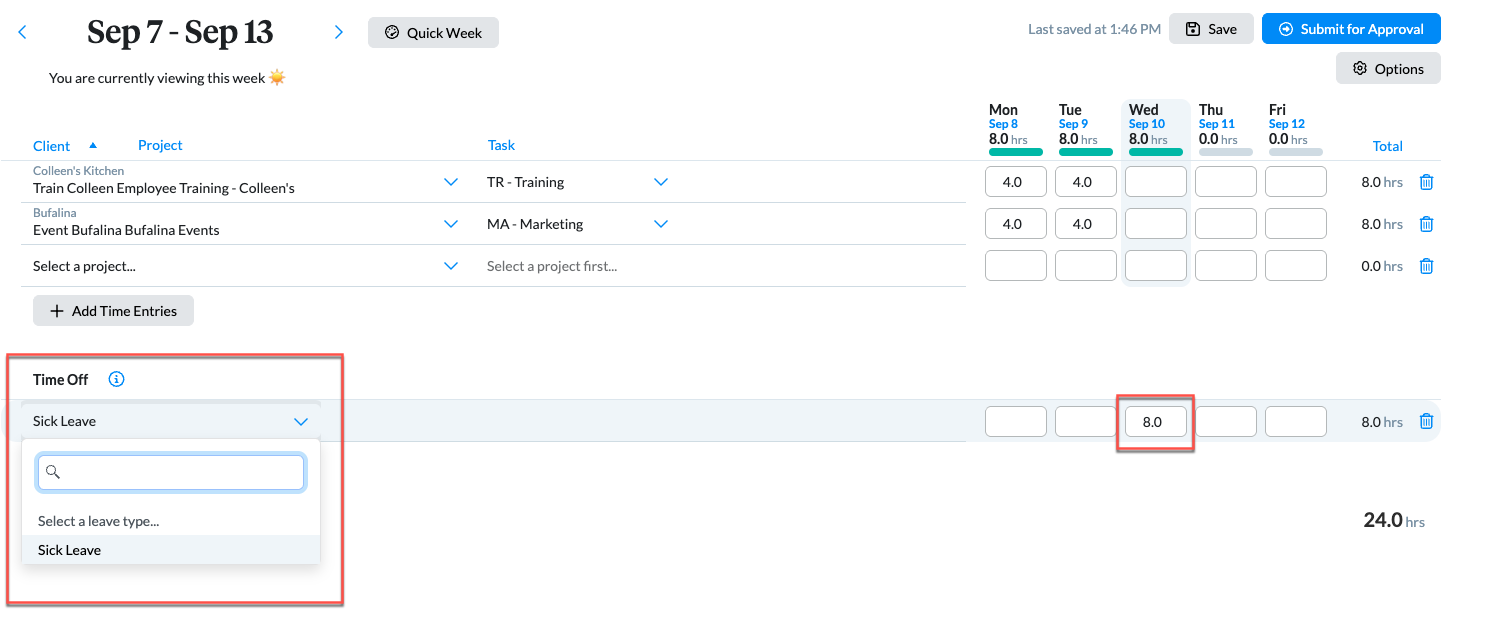Edit Monday hours for Marketing row
This screenshot has width=1493, height=643.
pos(1016,224)
